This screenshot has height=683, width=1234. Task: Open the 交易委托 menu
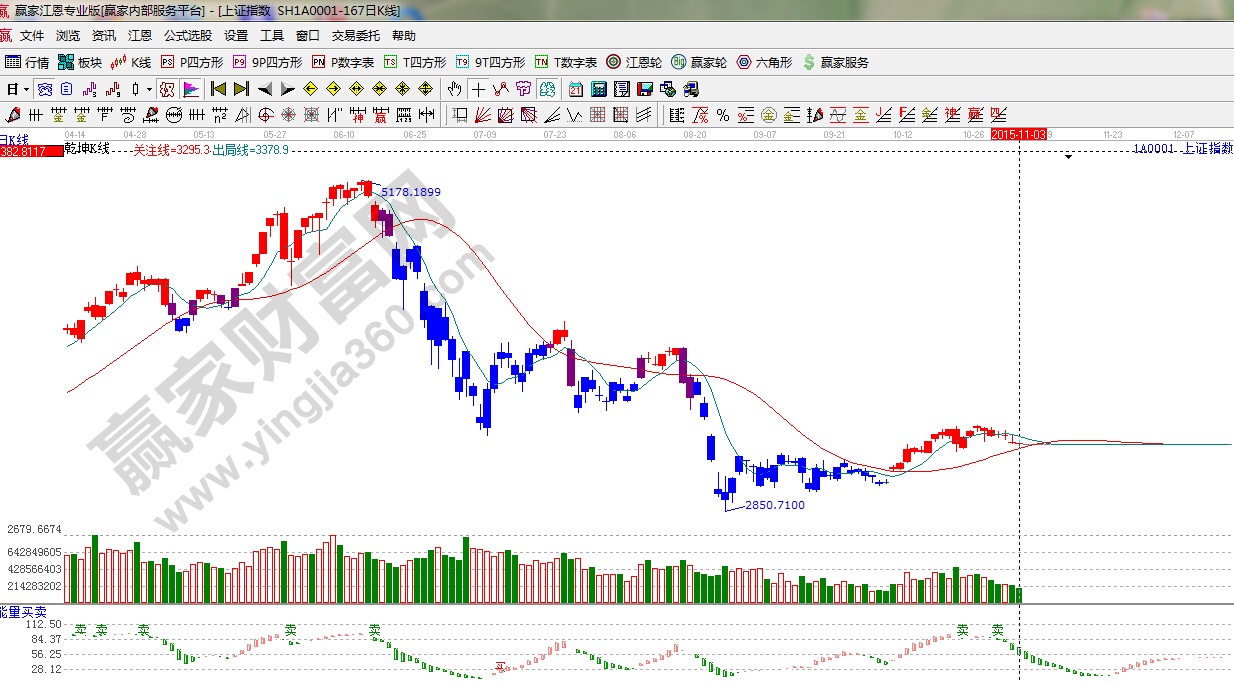pos(356,36)
